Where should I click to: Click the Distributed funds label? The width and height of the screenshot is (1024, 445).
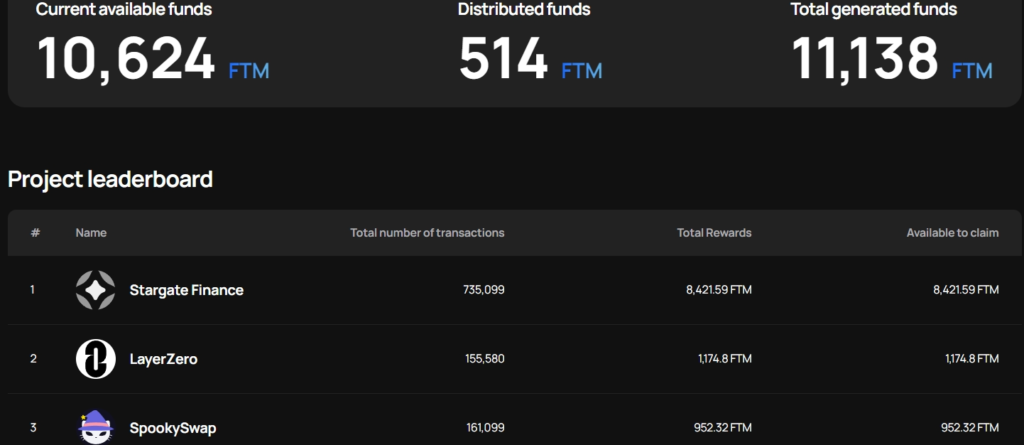pyautogui.click(x=524, y=9)
